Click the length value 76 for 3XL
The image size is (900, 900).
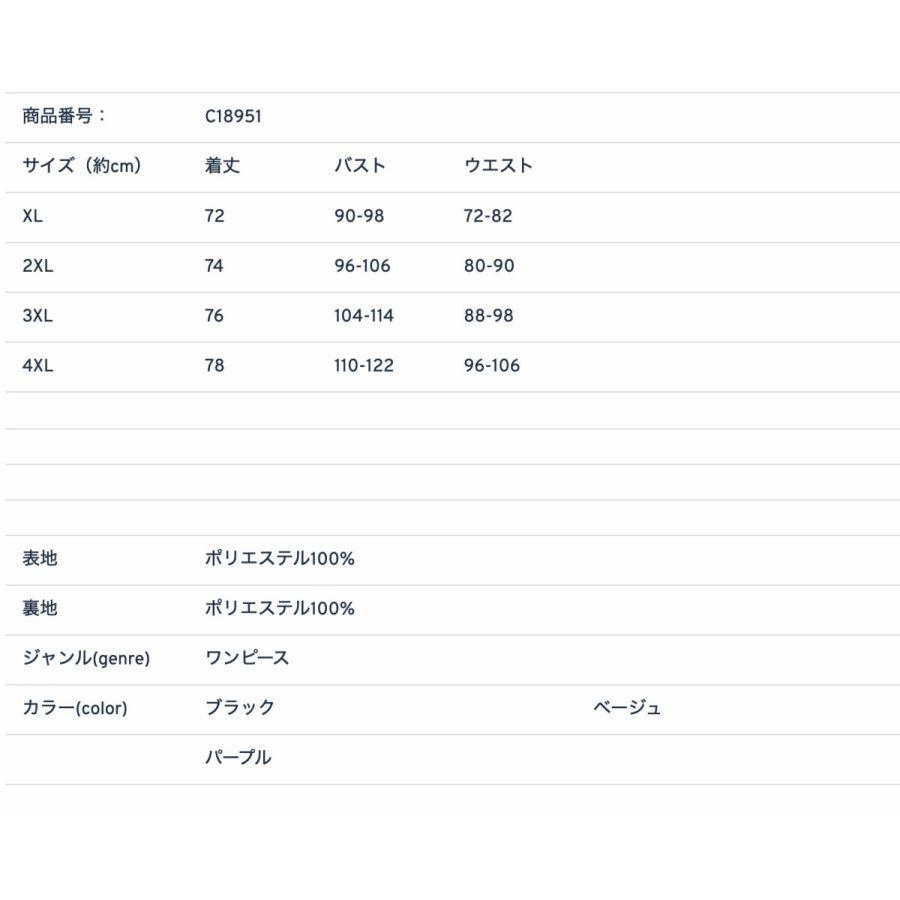pyautogui.click(x=212, y=315)
